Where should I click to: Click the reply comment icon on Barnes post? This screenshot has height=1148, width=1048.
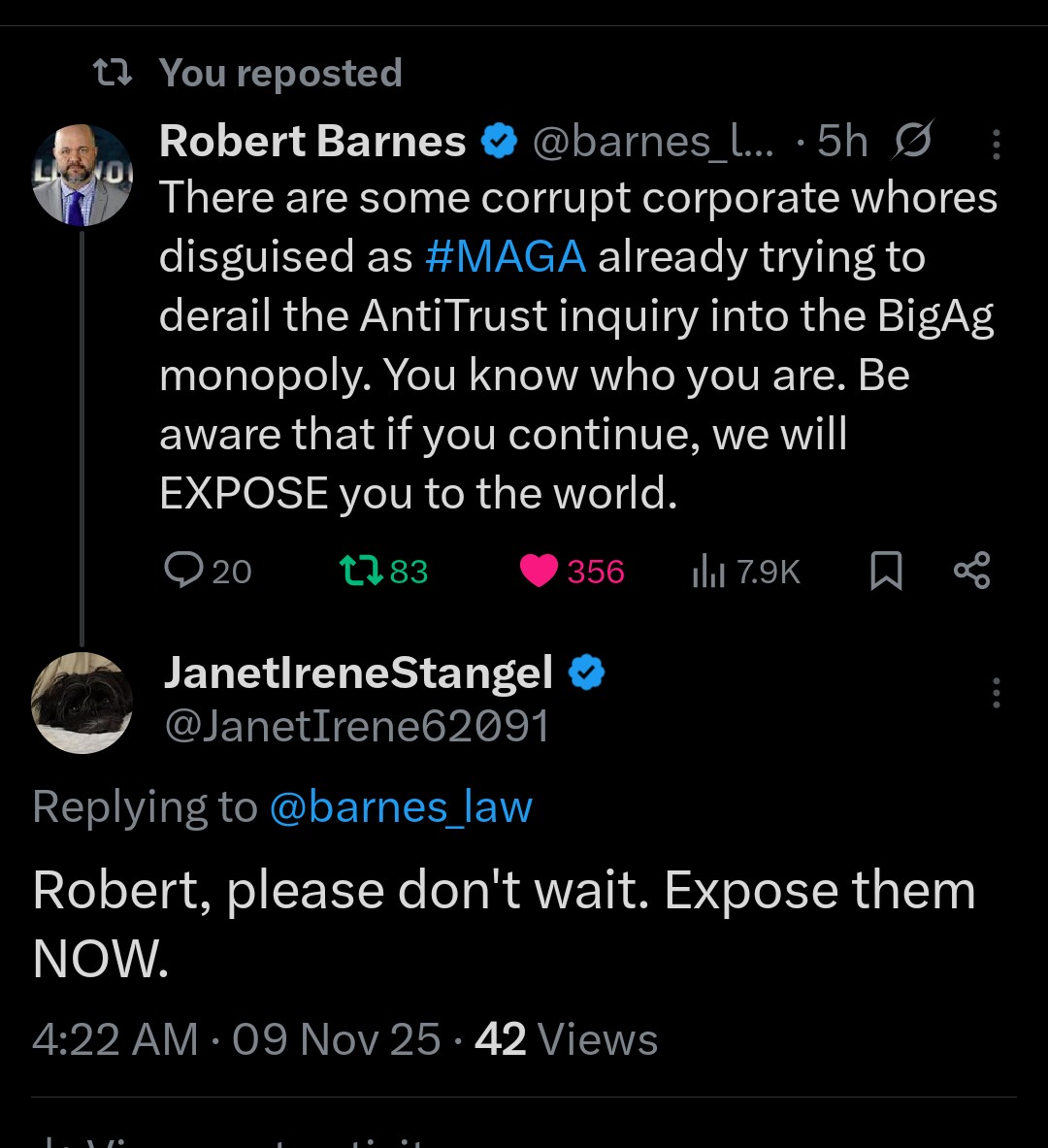183,571
